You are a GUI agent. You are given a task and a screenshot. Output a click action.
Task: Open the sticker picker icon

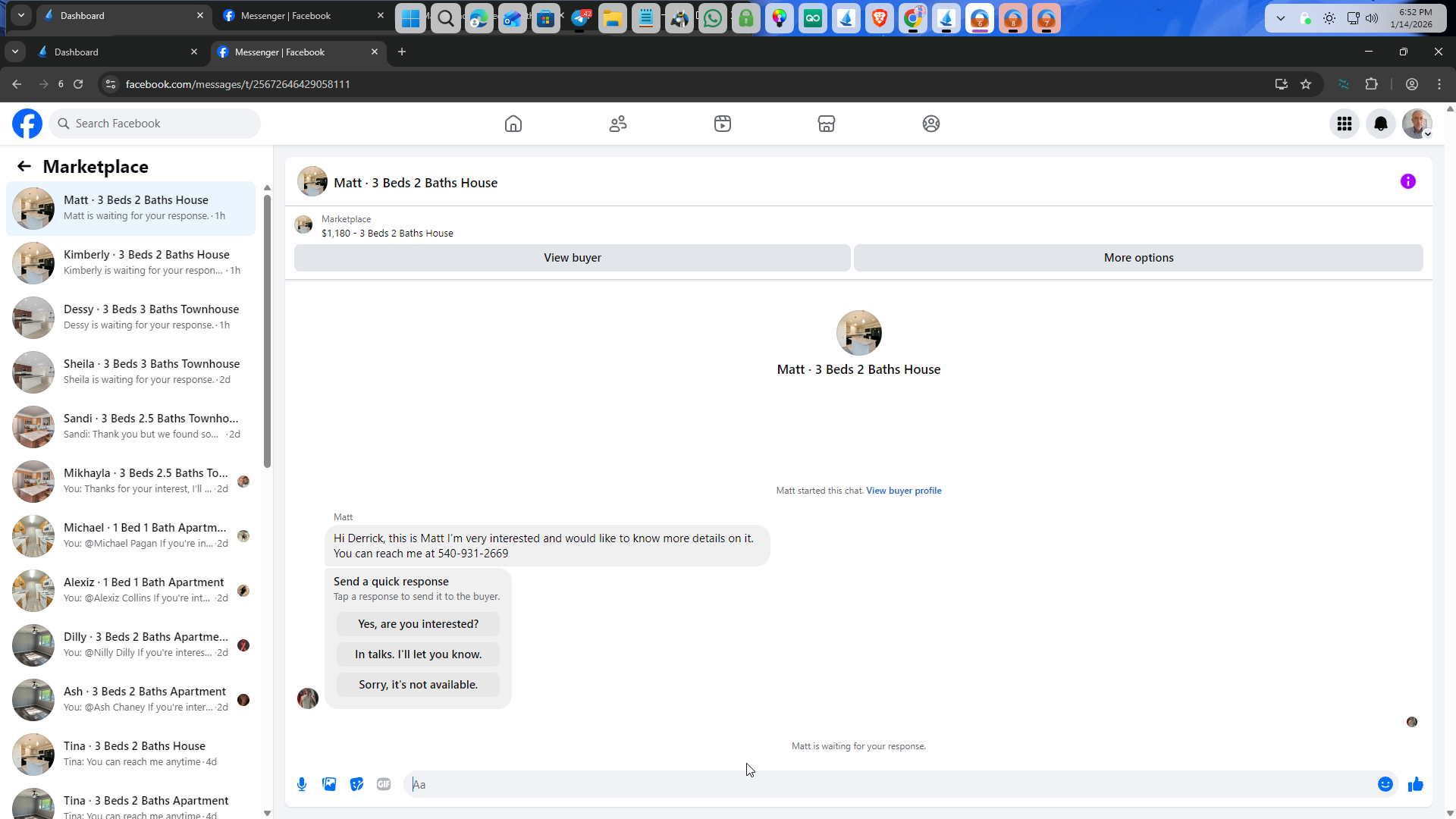coord(356,784)
